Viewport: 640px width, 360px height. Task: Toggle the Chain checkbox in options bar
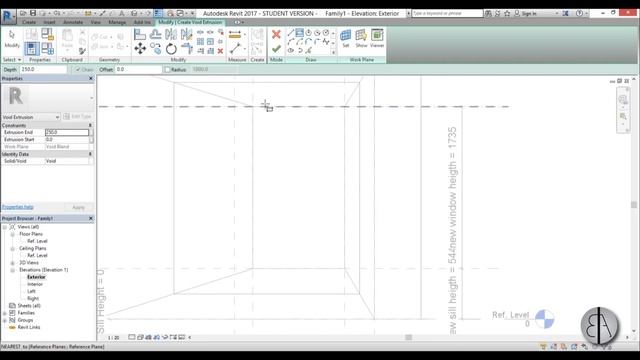pyautogui.click(x=78, y=70)
